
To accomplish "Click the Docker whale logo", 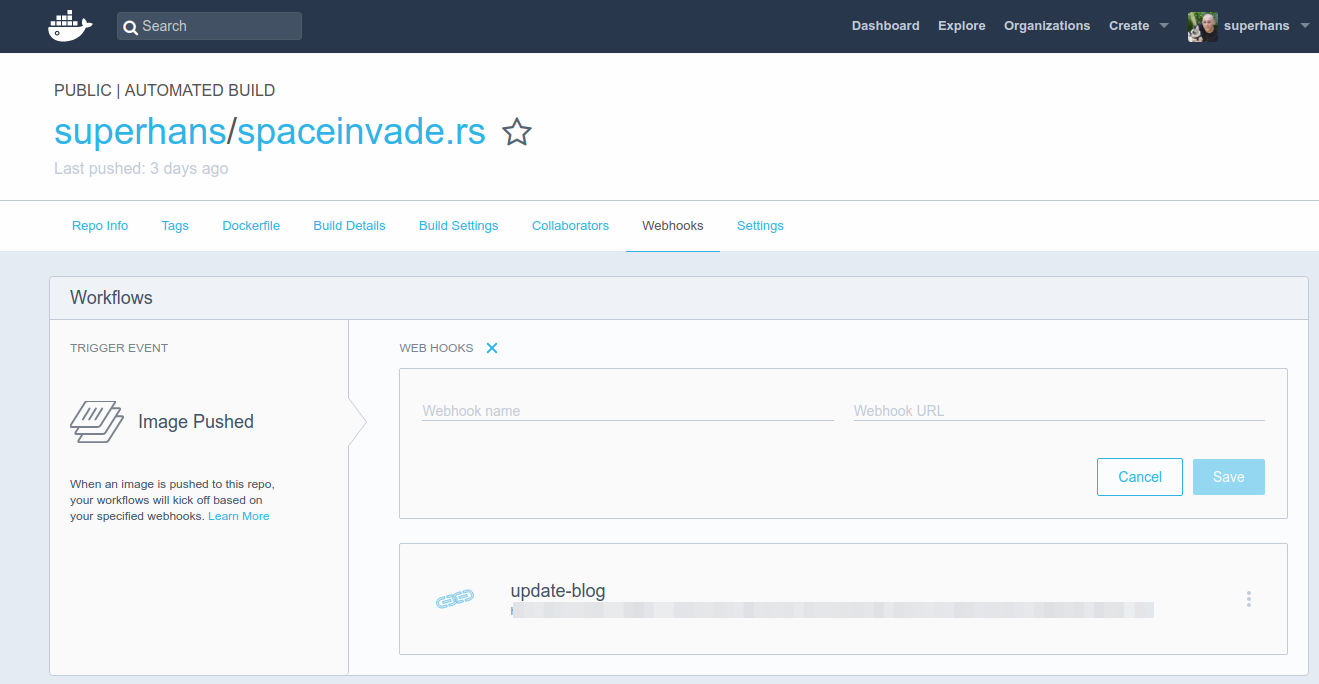I will pyautogui.click(x=70, y=26).
